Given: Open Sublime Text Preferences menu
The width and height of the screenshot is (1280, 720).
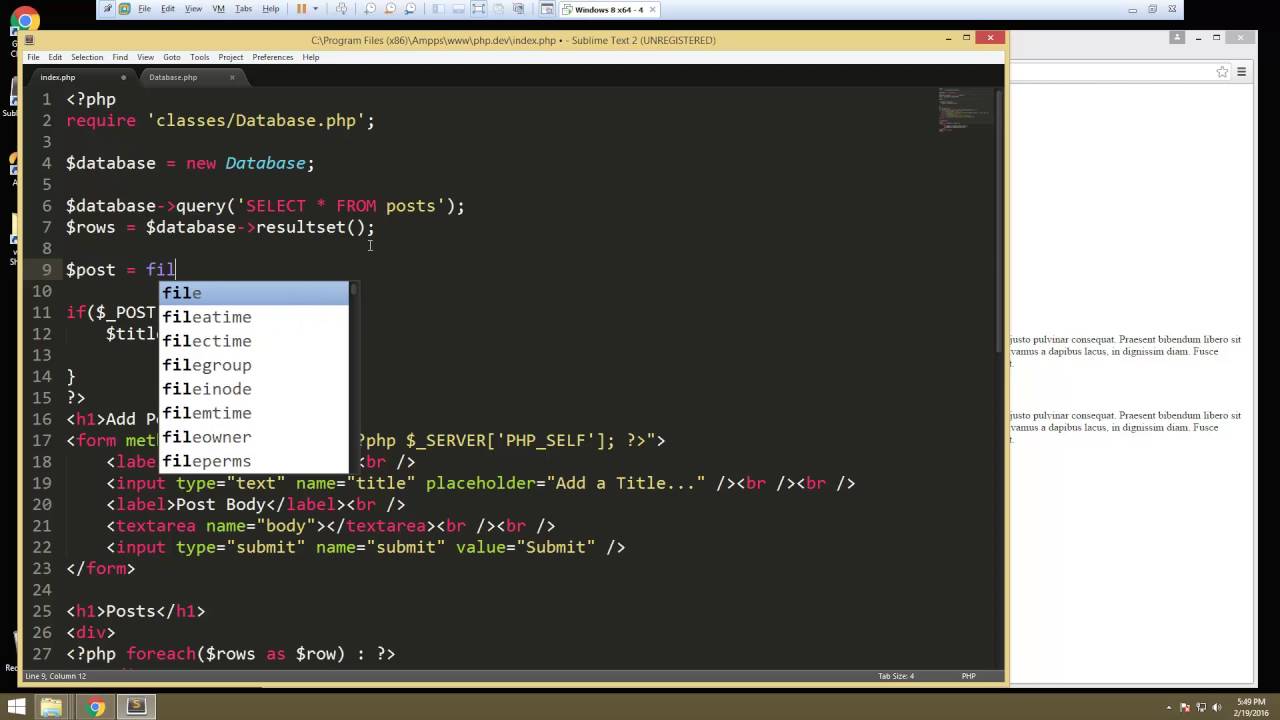Looking at the screenshot, I should point(273,57).
